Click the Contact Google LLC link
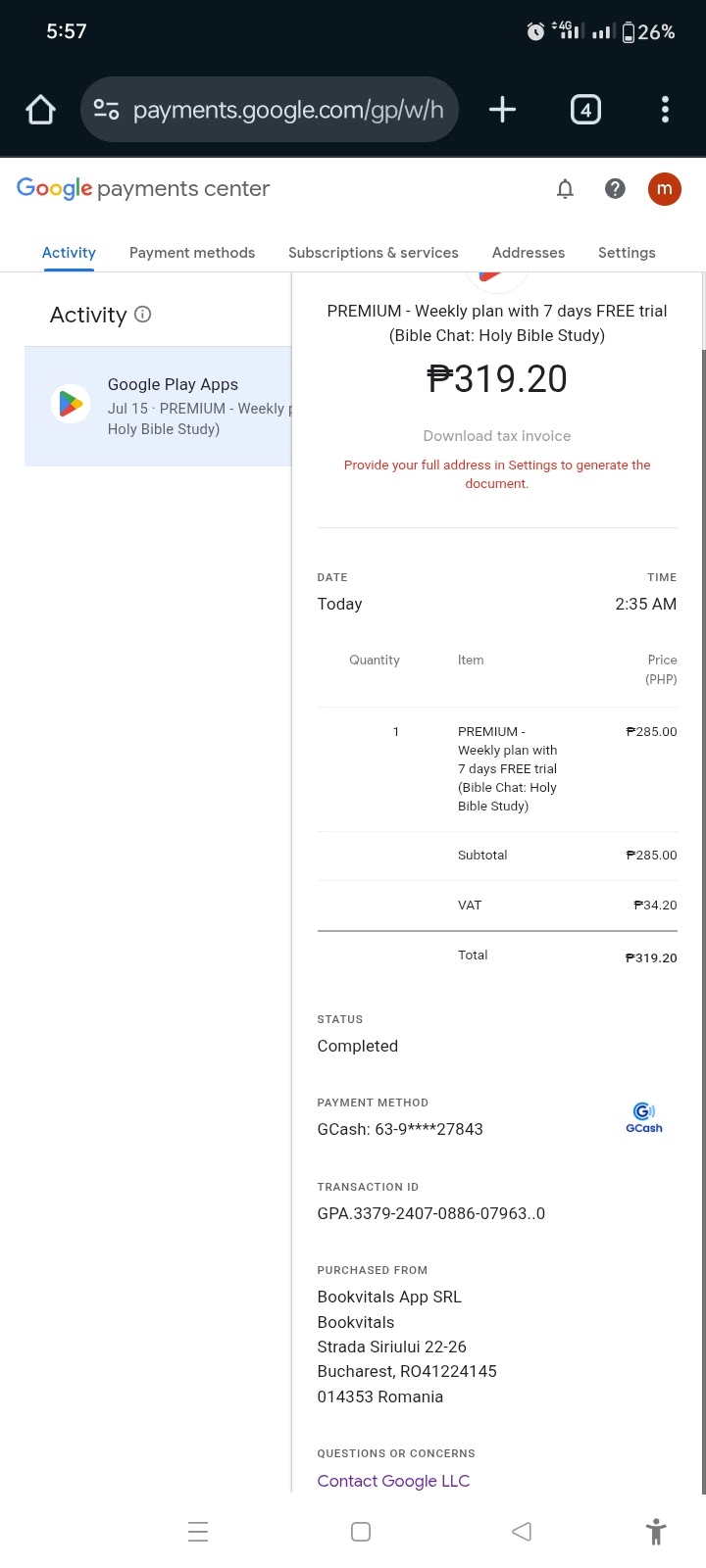 click(393, 1481)
